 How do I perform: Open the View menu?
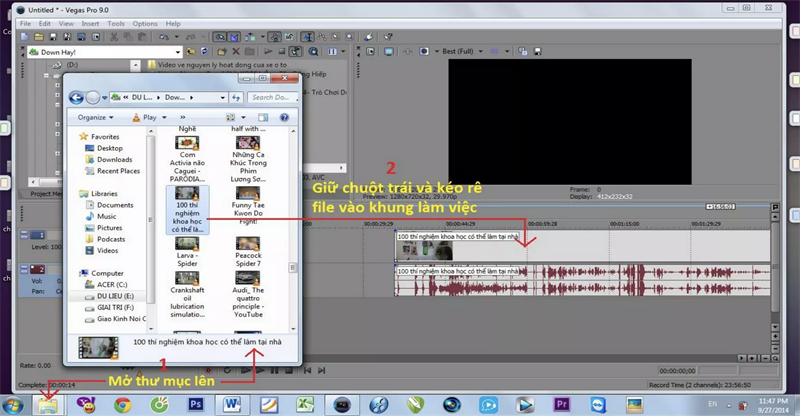point(66,23)
